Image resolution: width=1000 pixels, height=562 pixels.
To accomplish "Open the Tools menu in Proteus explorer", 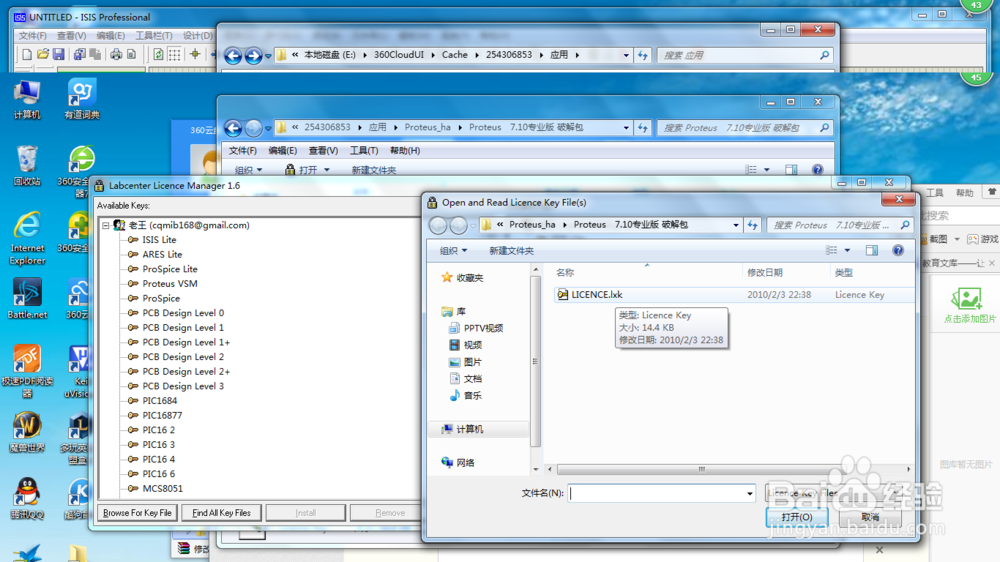I will coord(364,151).
